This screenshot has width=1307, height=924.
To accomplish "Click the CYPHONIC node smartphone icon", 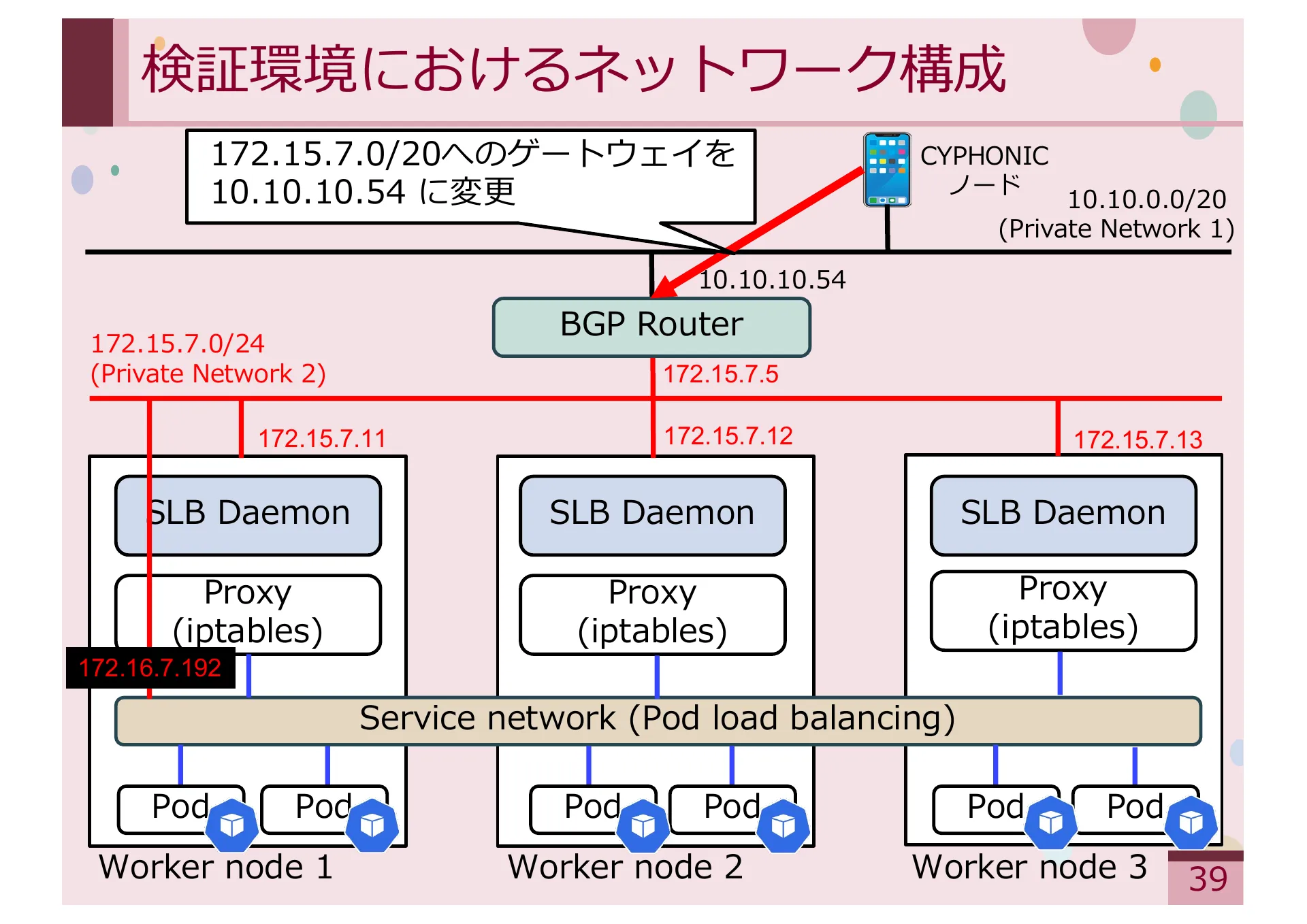I will [886, 170].
